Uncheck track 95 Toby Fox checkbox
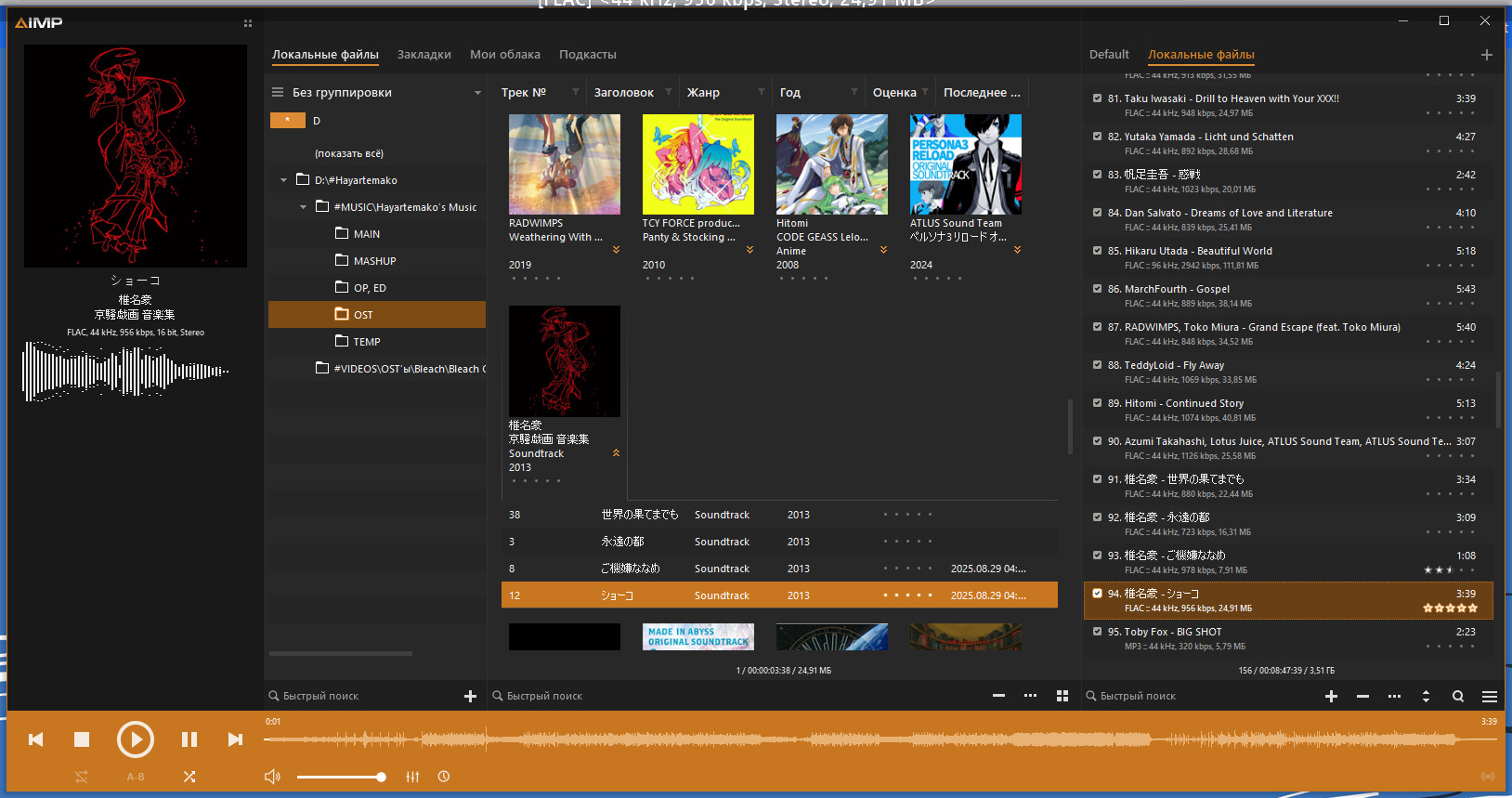The width and height of the screenshot is (1512, 798). click(x=1098, y=631)
